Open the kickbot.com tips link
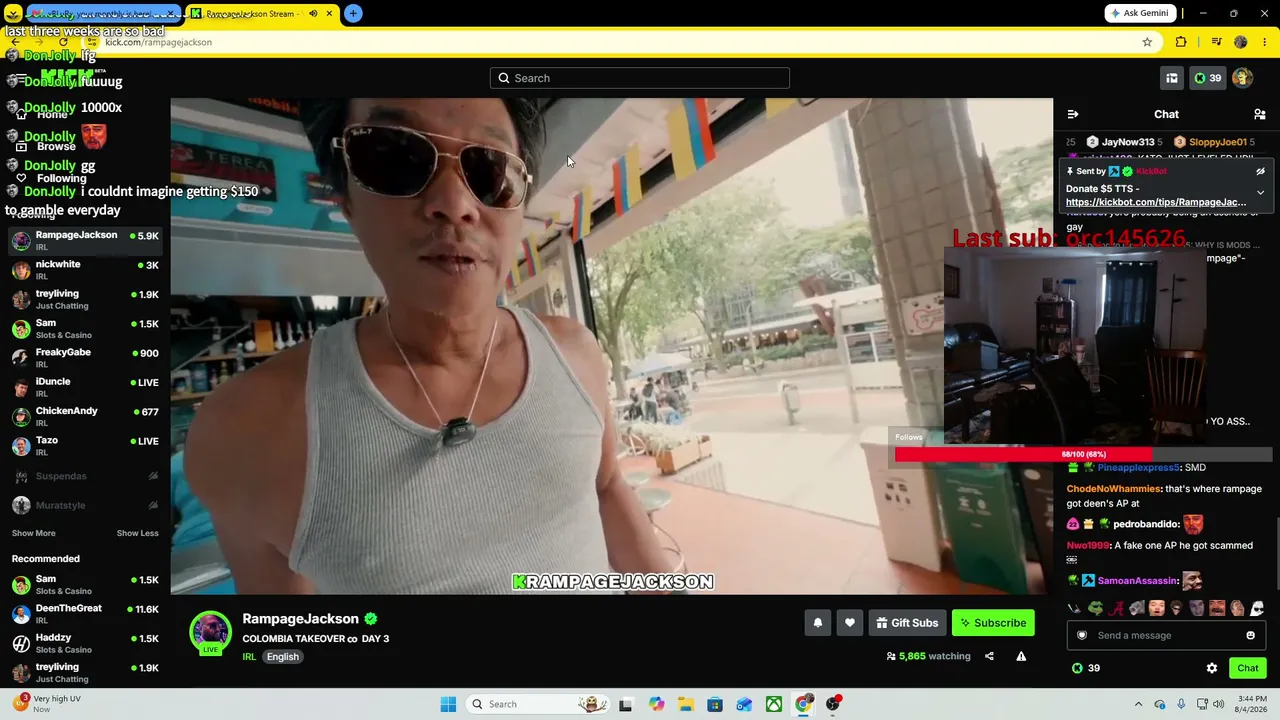1280x720 pixels. tap(1156, 202)
